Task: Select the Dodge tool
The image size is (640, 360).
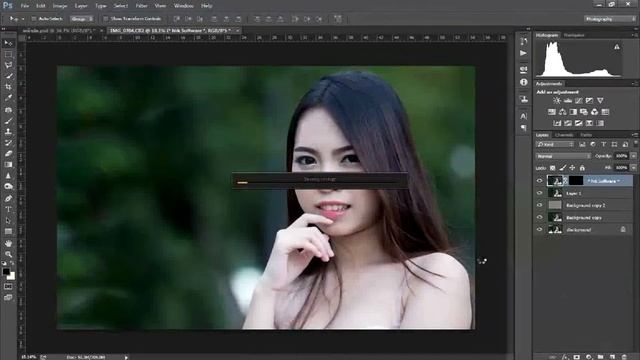Action: click(8, 187)
